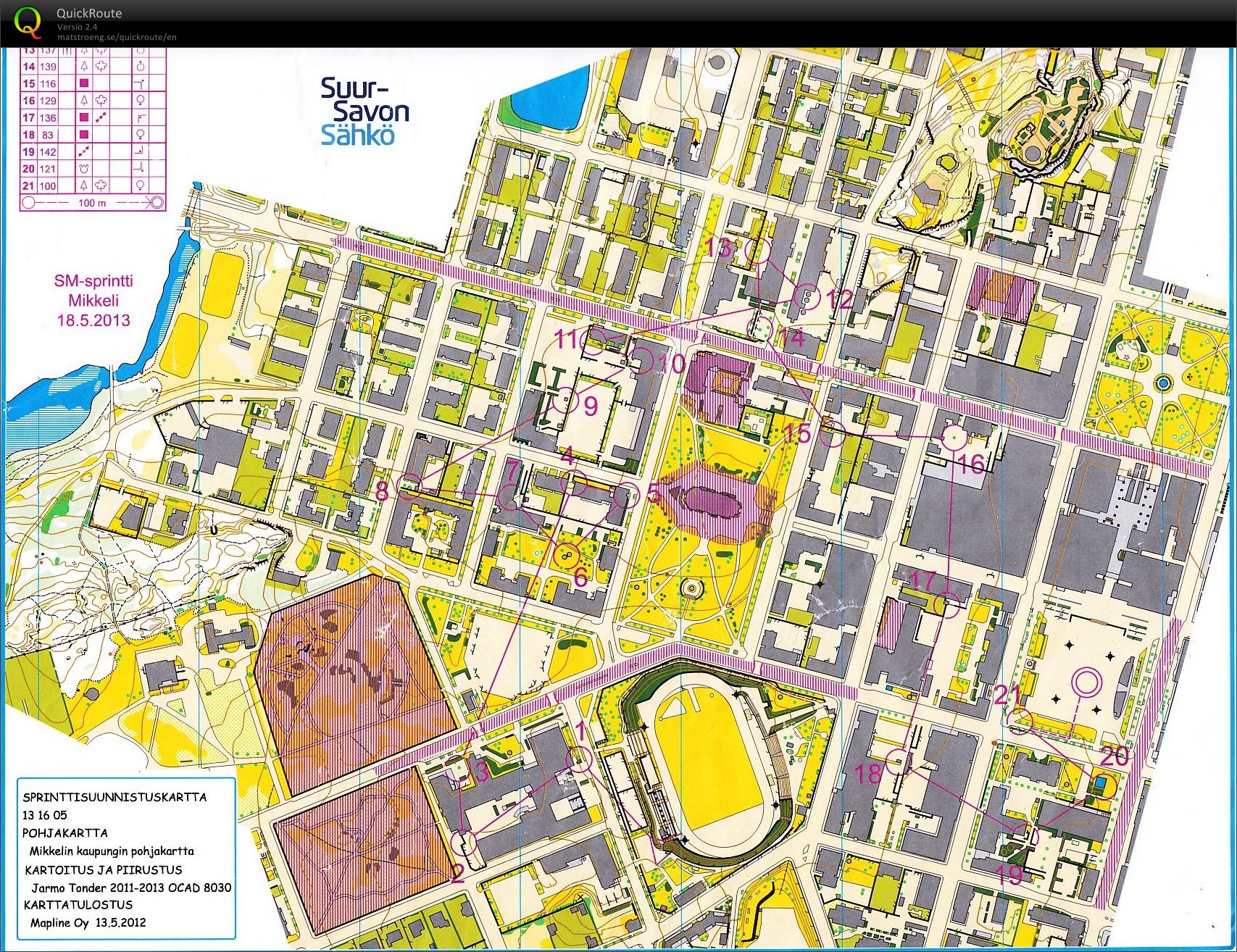Select control circle 13 at the top
This screenshot has width=1237, height=952.
(757, 251)
